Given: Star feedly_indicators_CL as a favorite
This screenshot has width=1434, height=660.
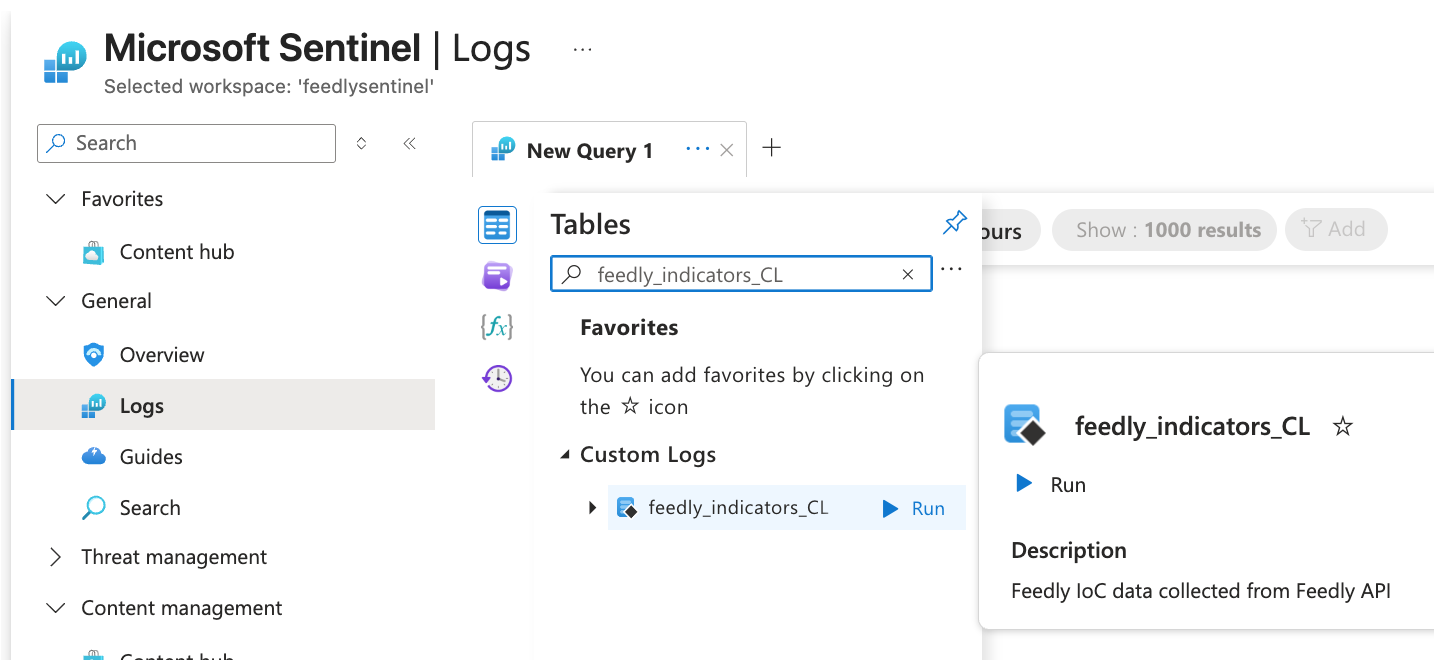Looking at the screenshot, I should pyautogui.click(x=1343, y=427).
